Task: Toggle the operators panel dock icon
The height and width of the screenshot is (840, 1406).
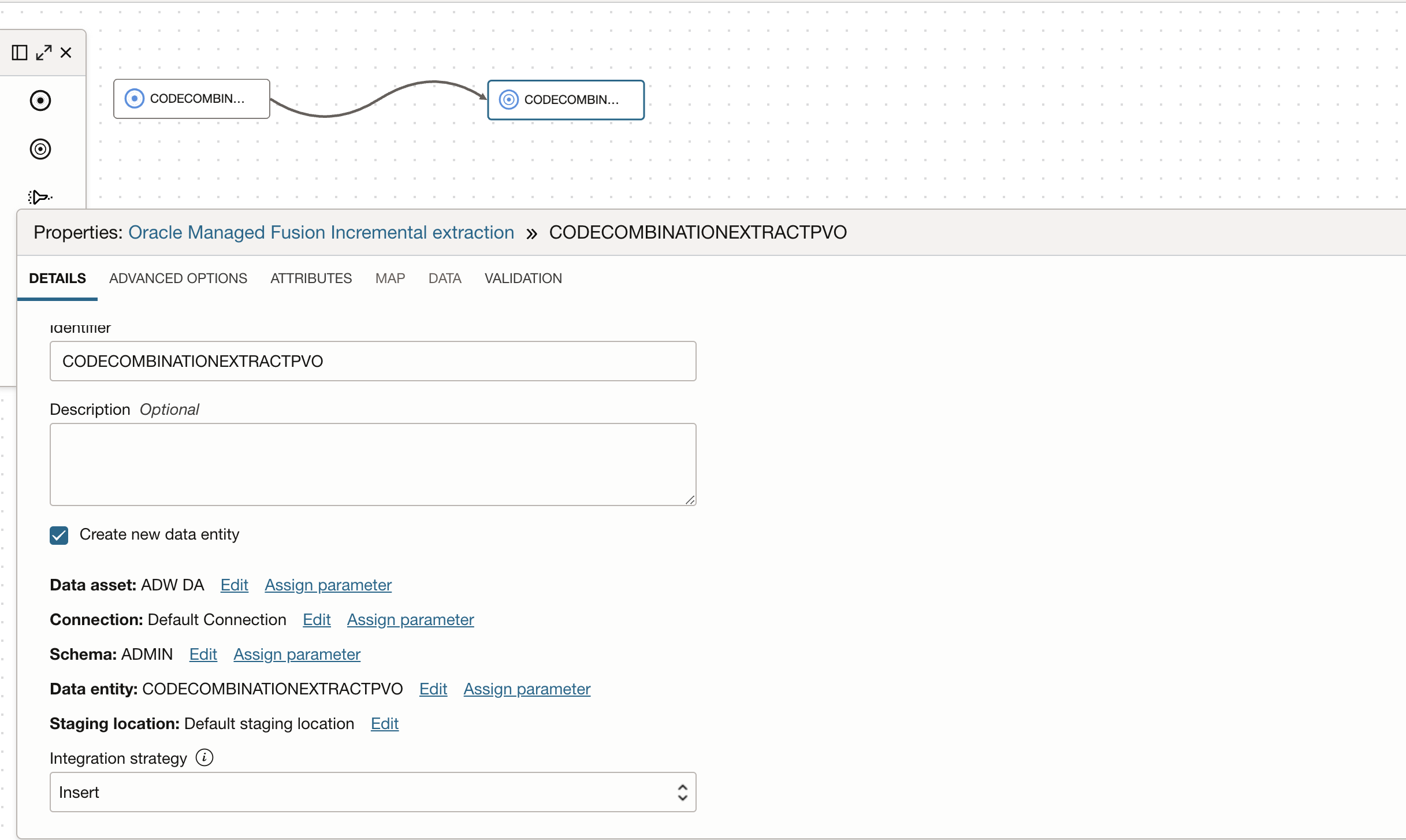Action: click(x=20, y=53)
